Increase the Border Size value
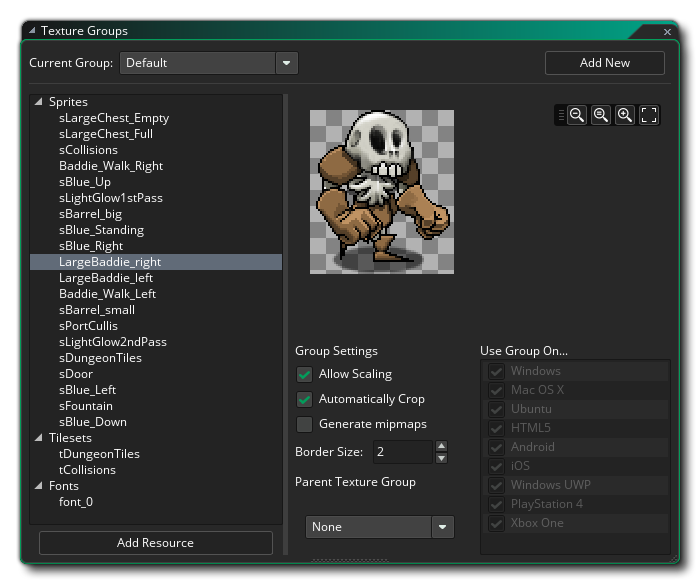 click(442, 446)
